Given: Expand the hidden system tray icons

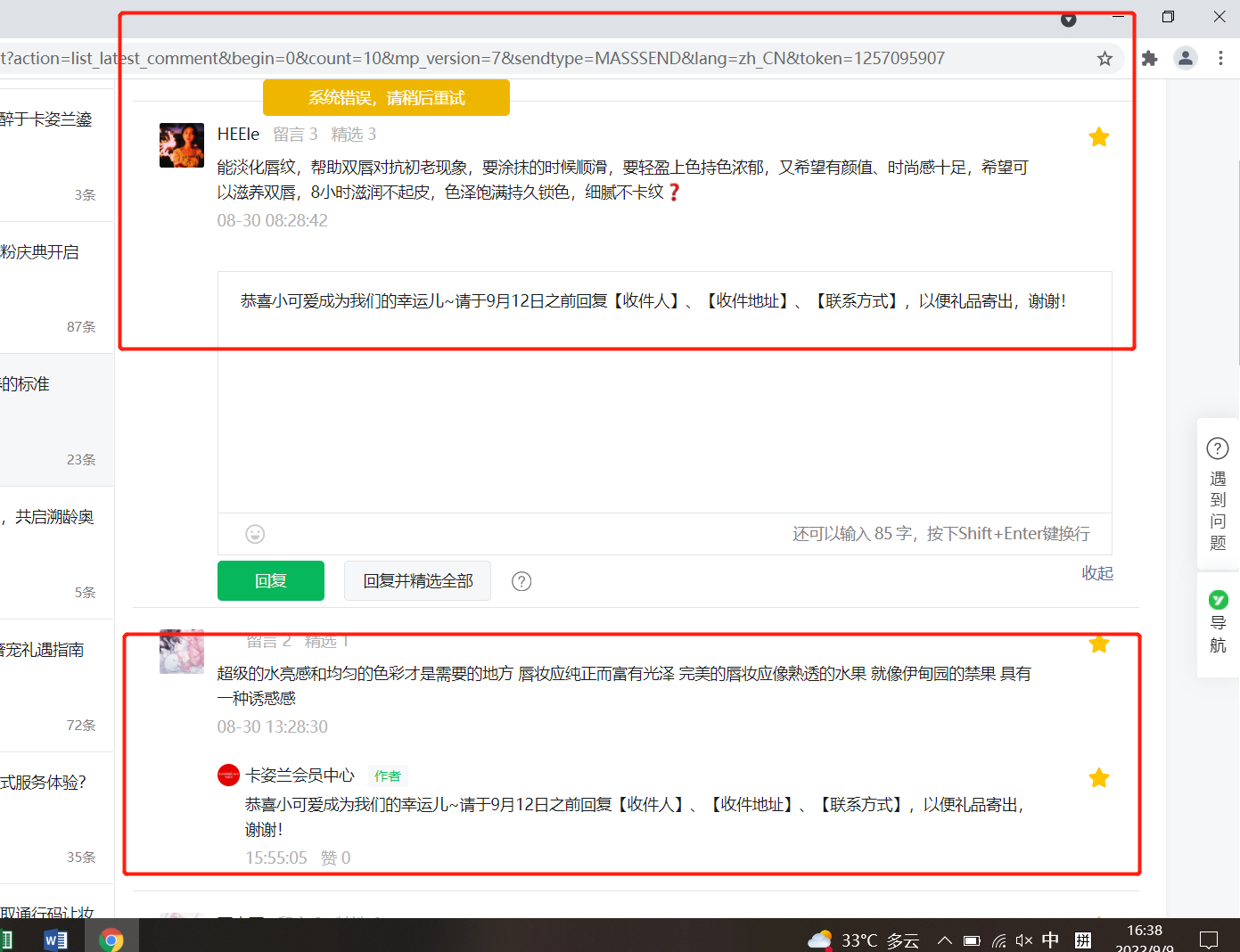Looking at the screenshot, I should (945, 940).
